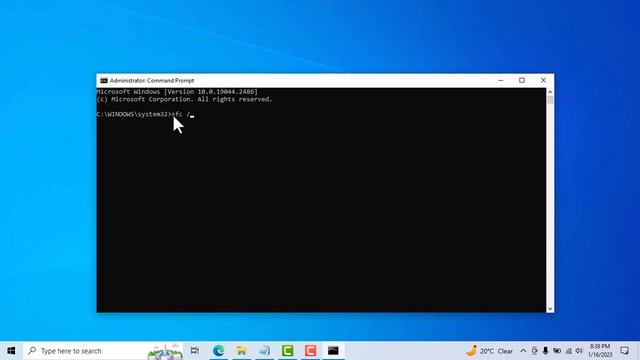Click the search highlight image in search box
Image resolution: width=640 pixels, height=360 pixels.
point(165,351)
